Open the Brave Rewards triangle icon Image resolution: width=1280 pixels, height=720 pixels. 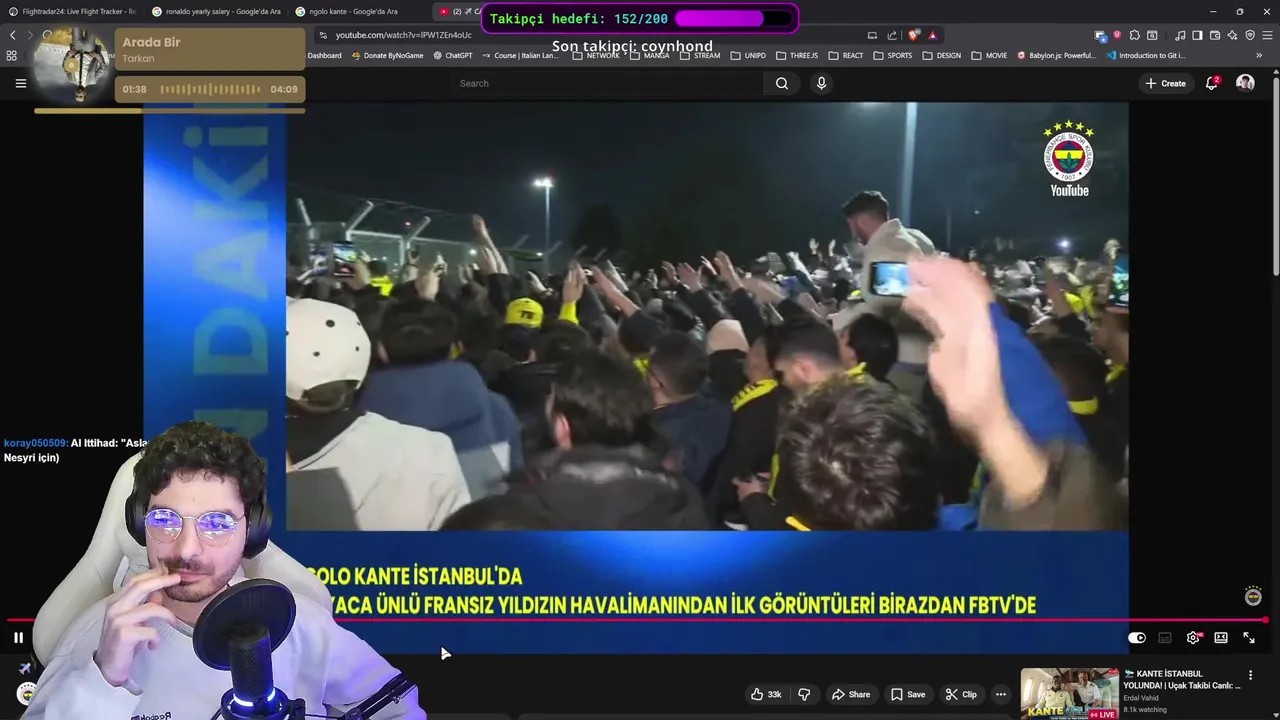coord(932,35)
